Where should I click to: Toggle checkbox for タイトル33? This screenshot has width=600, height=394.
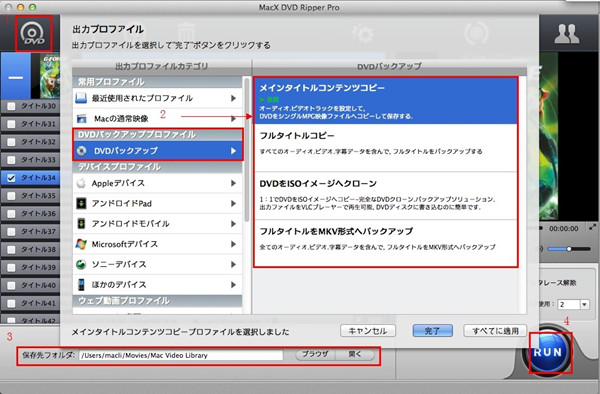tap(11, 160)
